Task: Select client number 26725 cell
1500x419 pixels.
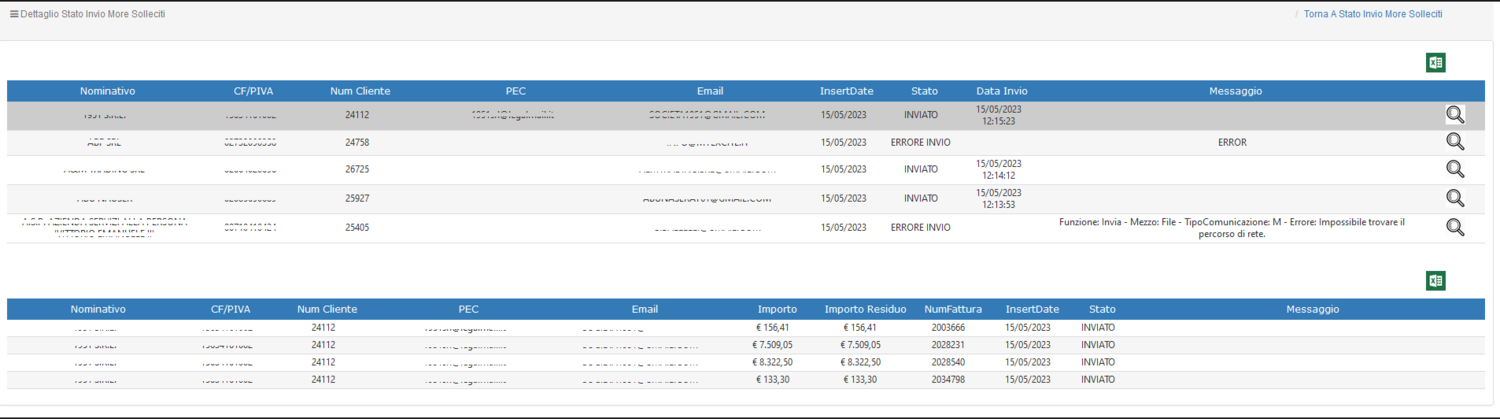Action: (357, 169)
